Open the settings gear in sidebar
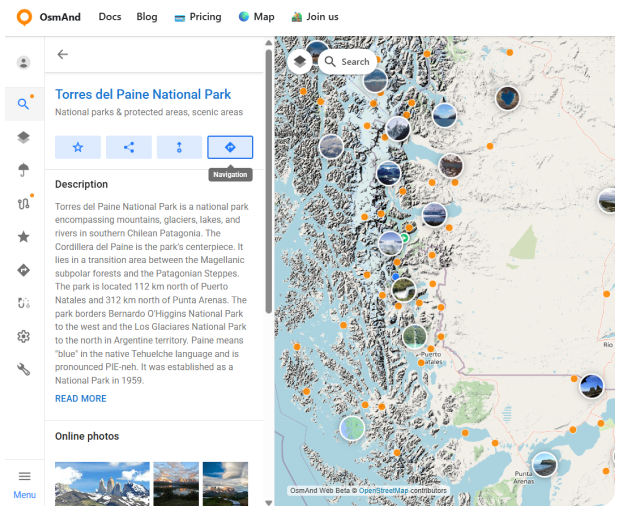Image resolution: width=620 pixels, height=510 pixels. point(24,336)
